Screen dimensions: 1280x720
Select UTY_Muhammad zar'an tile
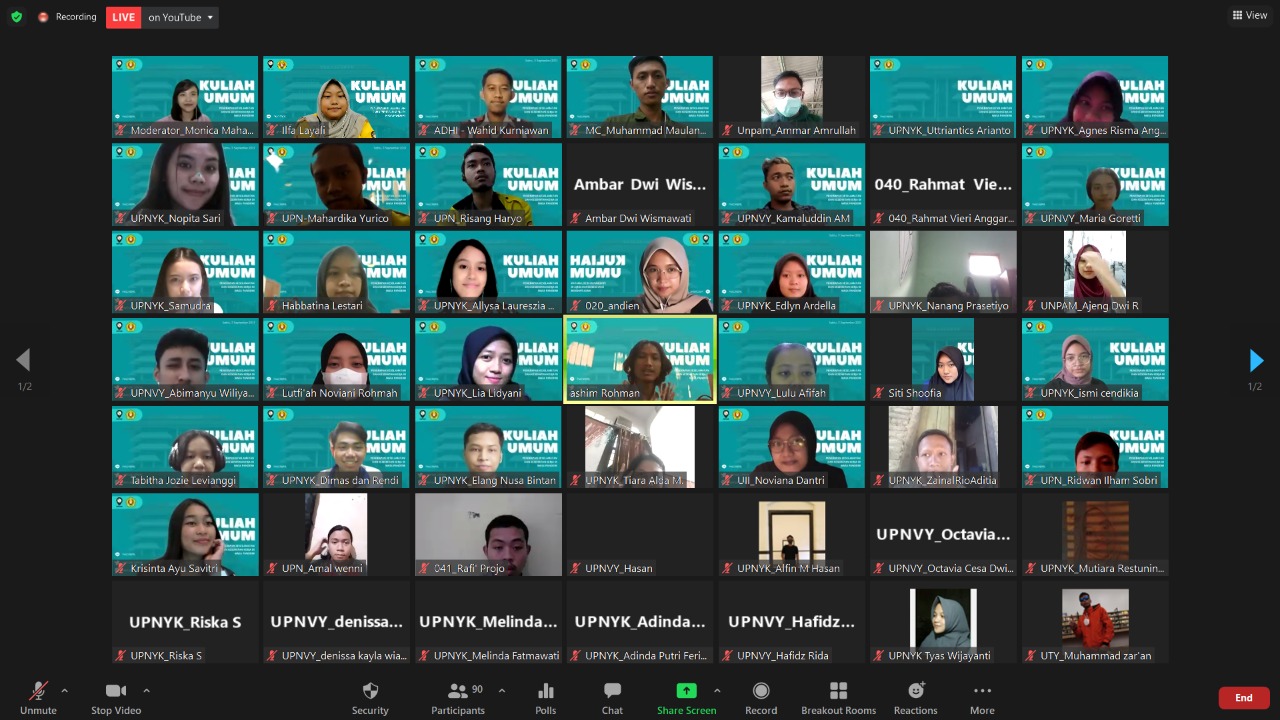(x=1095, y=622)
